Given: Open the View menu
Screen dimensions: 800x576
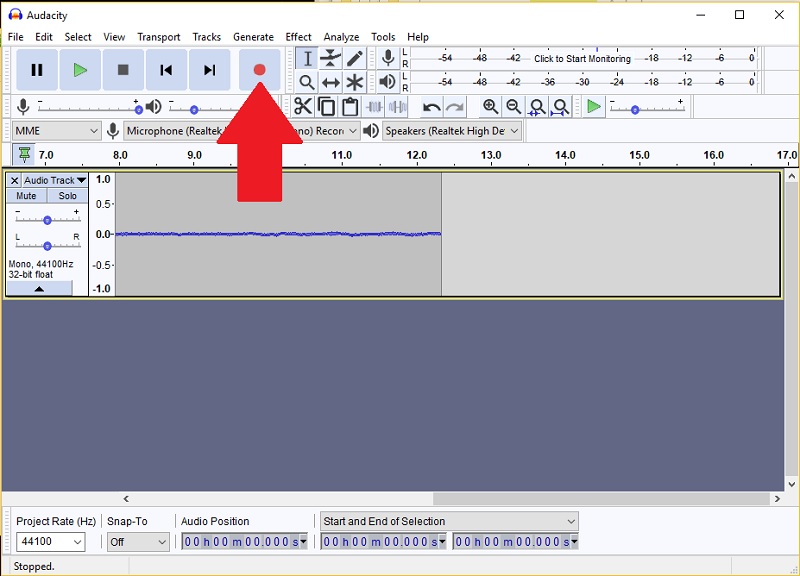Looking at the screenshot, I should [x=114, y=37].
